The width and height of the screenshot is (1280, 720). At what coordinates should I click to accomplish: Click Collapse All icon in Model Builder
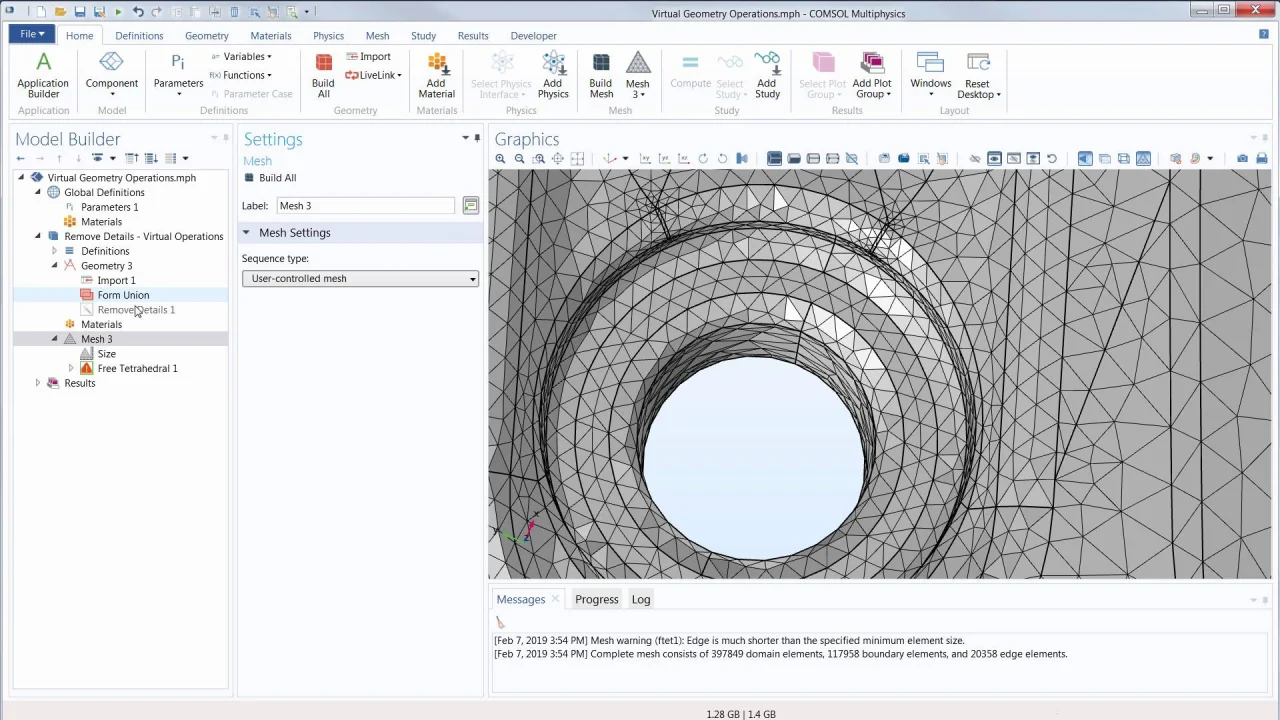tap(132, 159)
